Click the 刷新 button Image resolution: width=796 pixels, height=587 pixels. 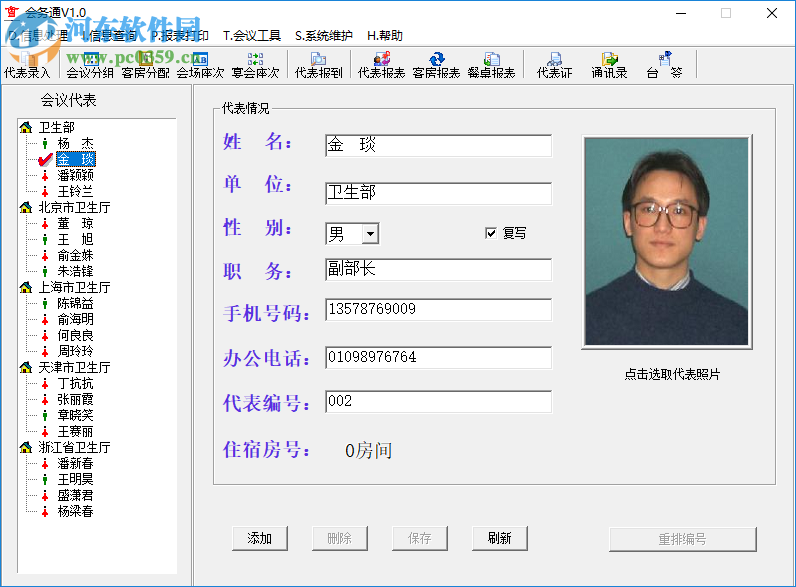[x=500, y=538]
